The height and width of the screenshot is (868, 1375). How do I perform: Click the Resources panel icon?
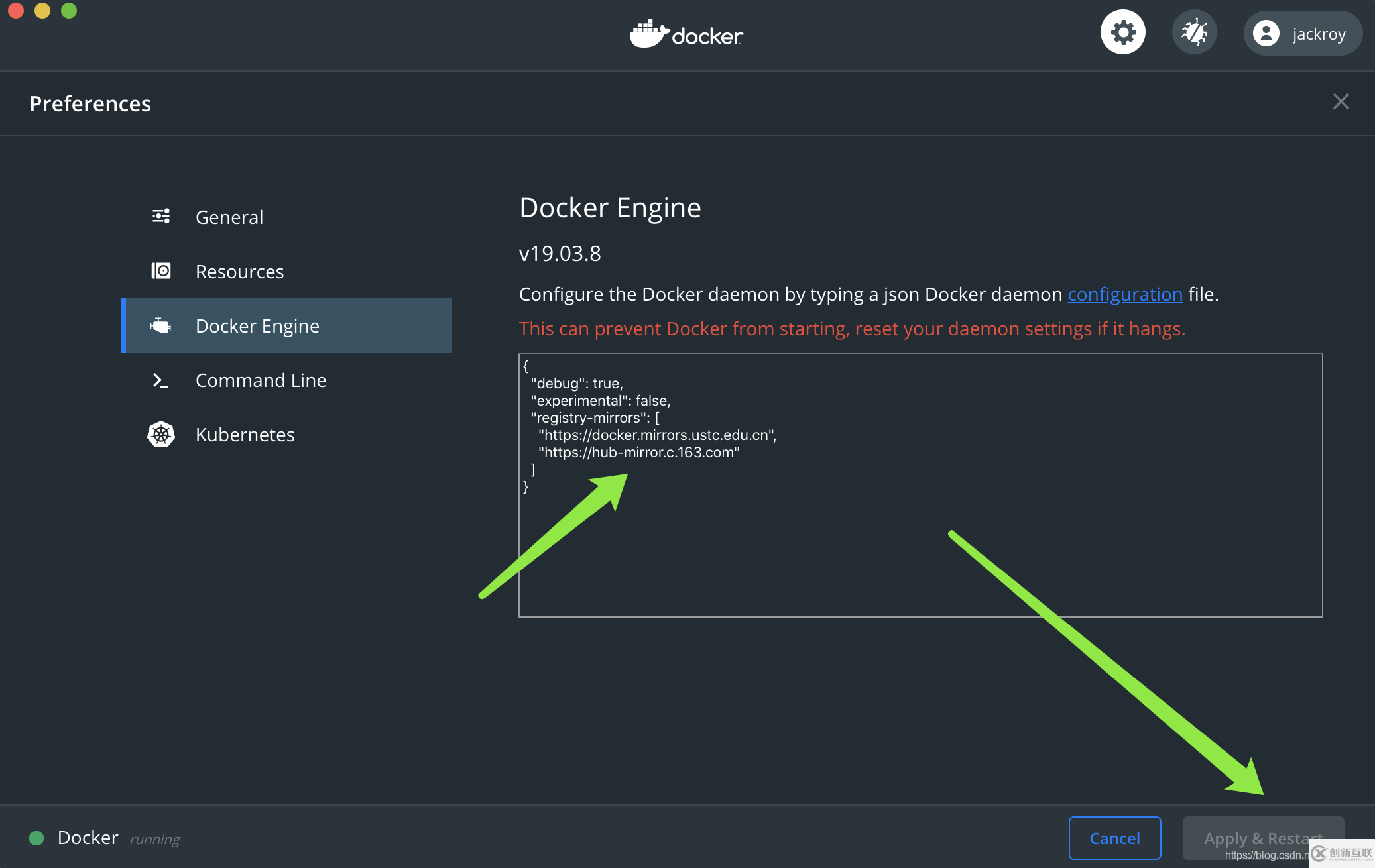(x=160, y=270)
